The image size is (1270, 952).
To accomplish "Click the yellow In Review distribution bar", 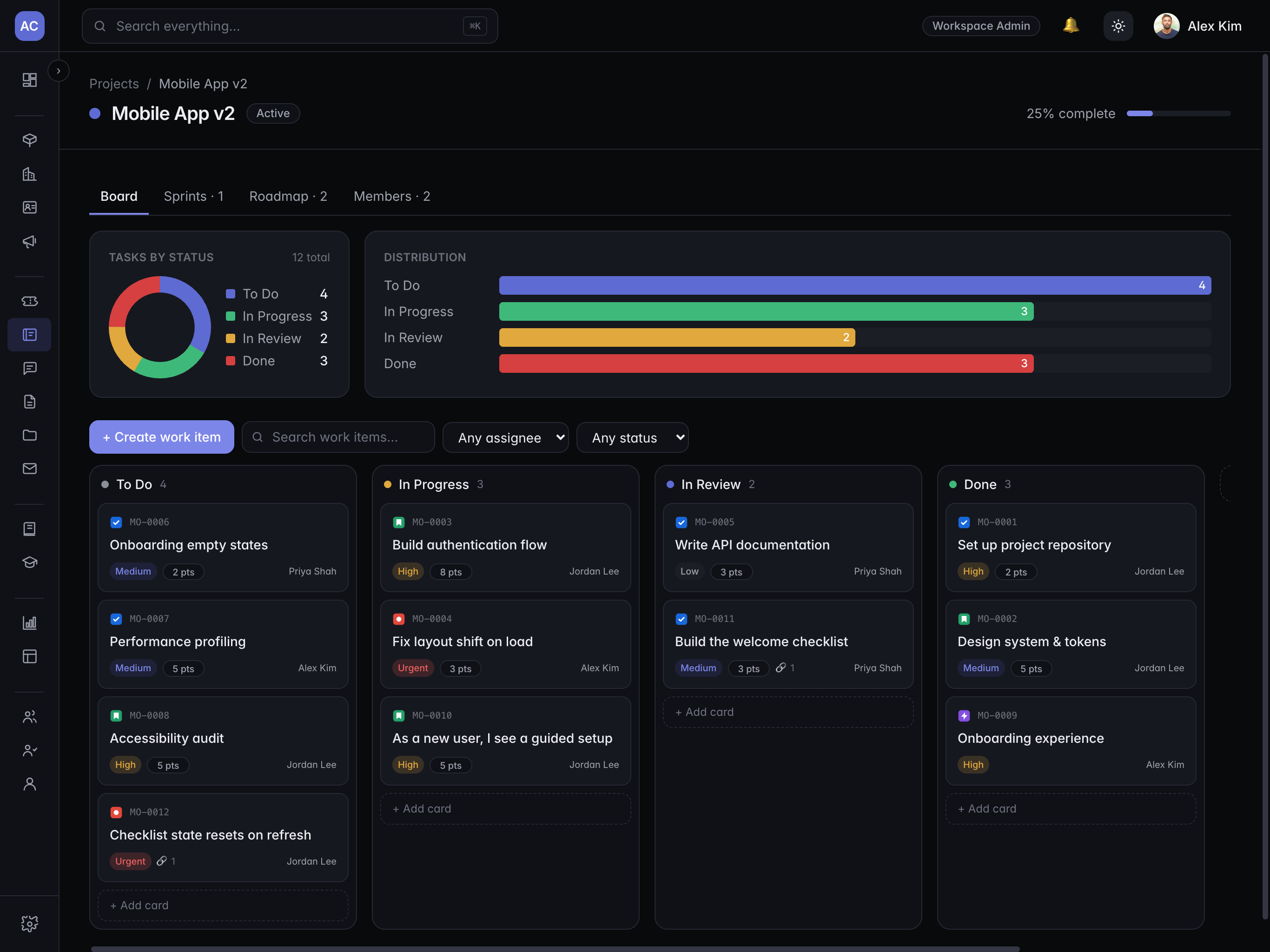I will pos(677,337).
